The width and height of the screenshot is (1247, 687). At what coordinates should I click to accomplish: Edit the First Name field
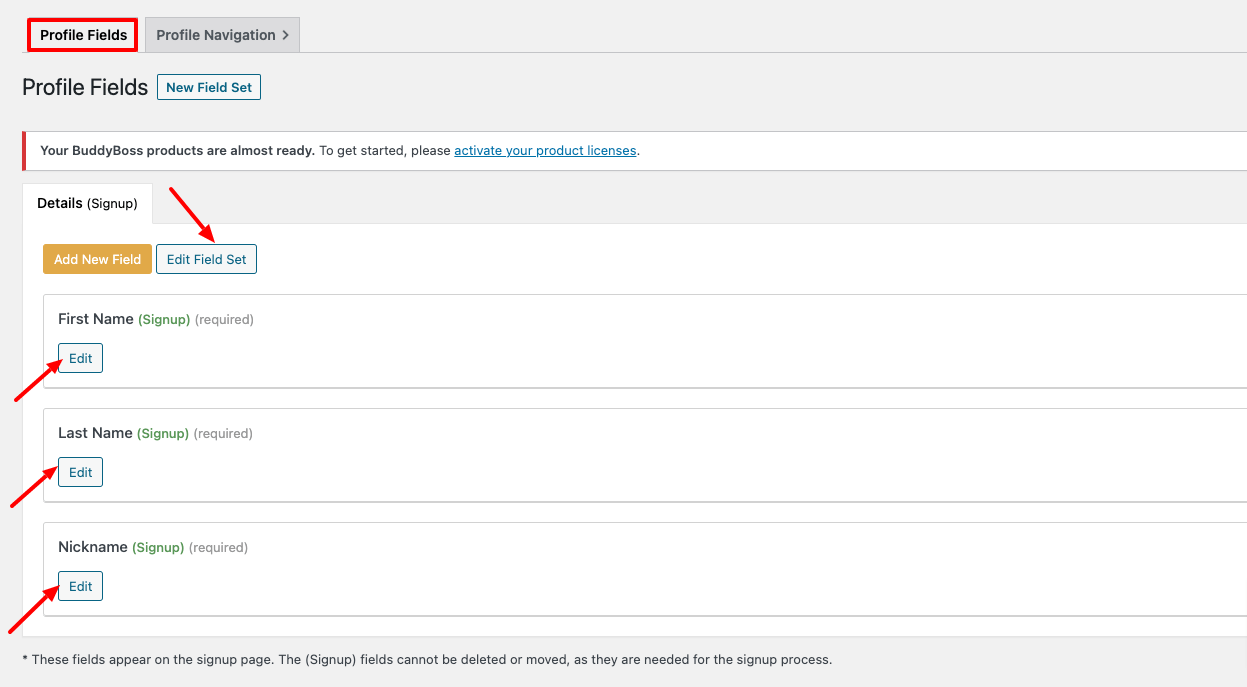pyautogui.click(x=80, y=358)
